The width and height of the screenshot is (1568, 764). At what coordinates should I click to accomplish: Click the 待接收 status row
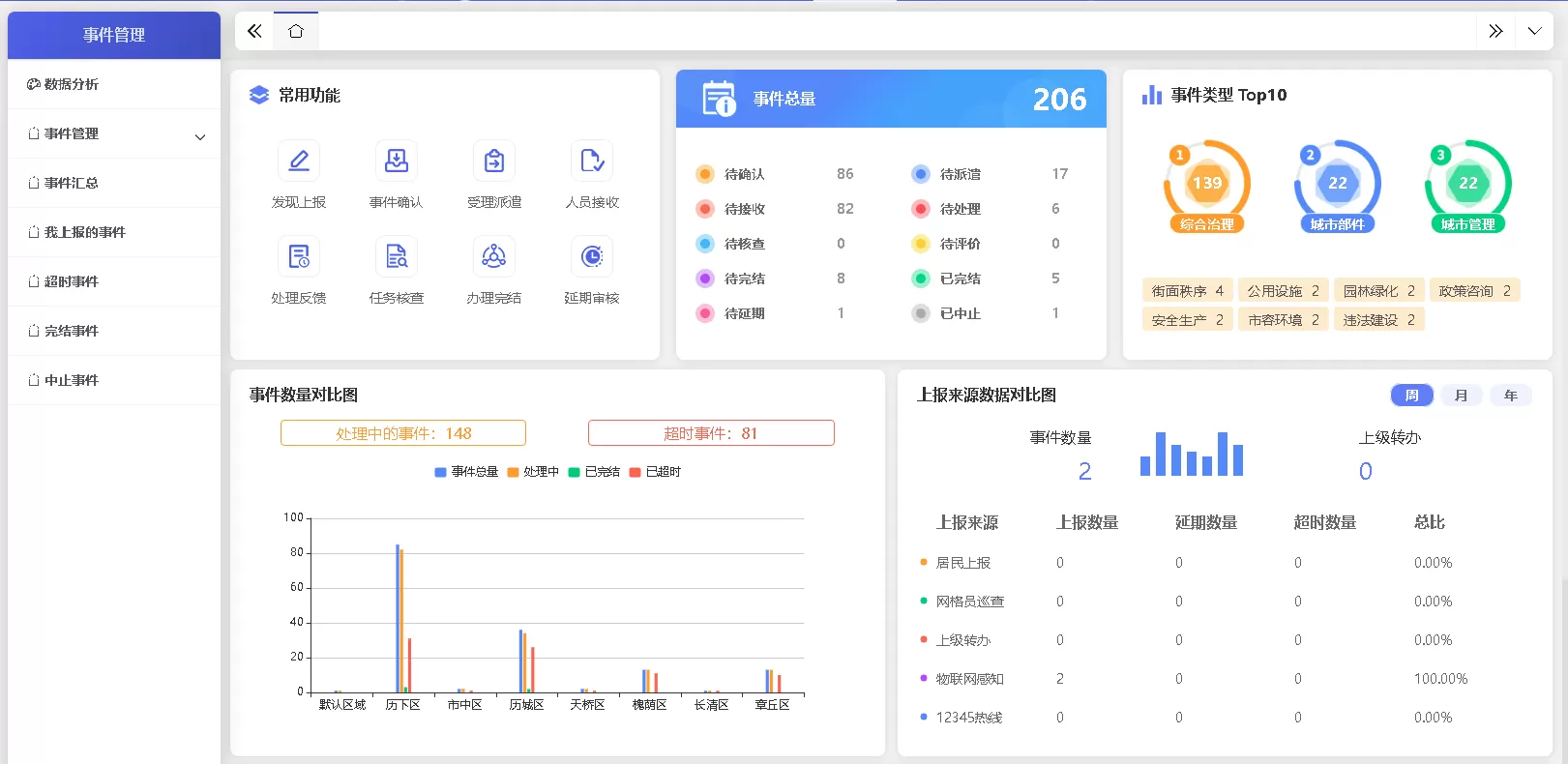point(776,209)
